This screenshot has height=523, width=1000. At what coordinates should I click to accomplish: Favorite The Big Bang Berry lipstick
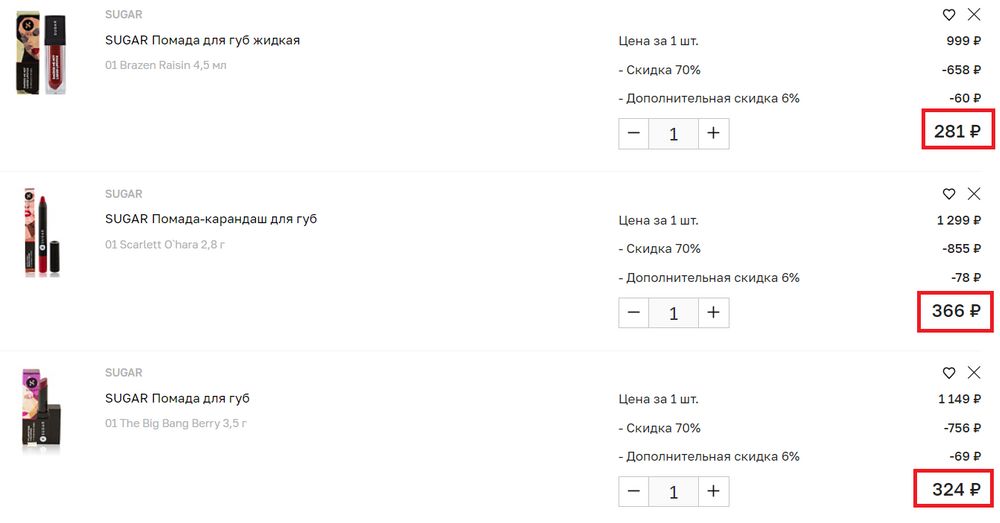[949, 373]
